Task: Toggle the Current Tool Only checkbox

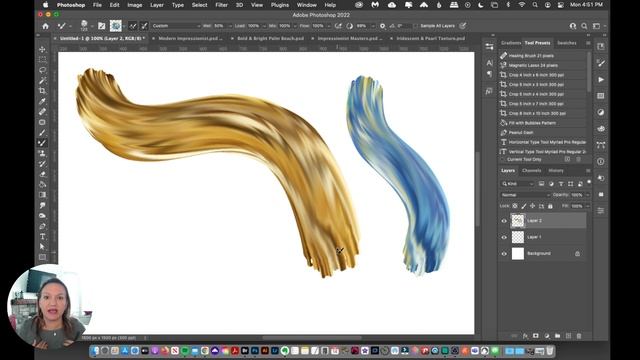Action: [x=503, y=159]
